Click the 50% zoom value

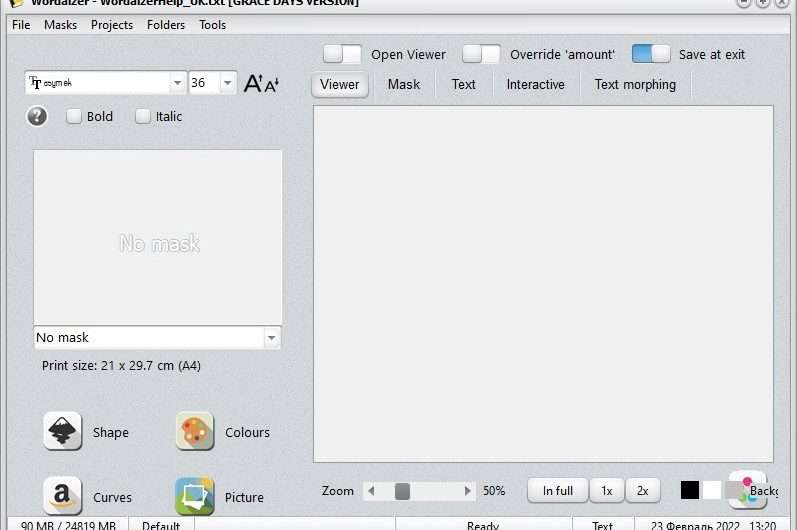(x=494, y=491)
